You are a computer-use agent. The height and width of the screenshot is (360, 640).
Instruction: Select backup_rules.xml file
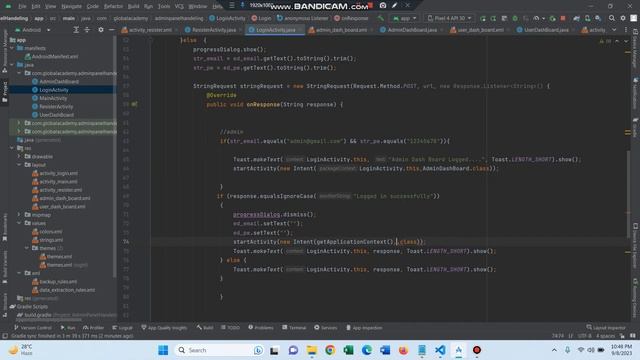(58, 282)
